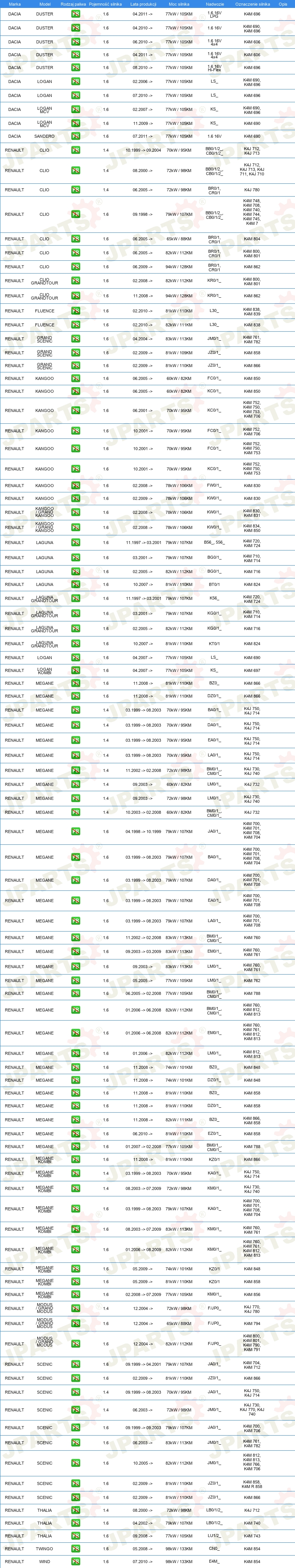Click the "Lata produkcji" column header
The height and width of the screenshot is (1568, 295).
143,4
